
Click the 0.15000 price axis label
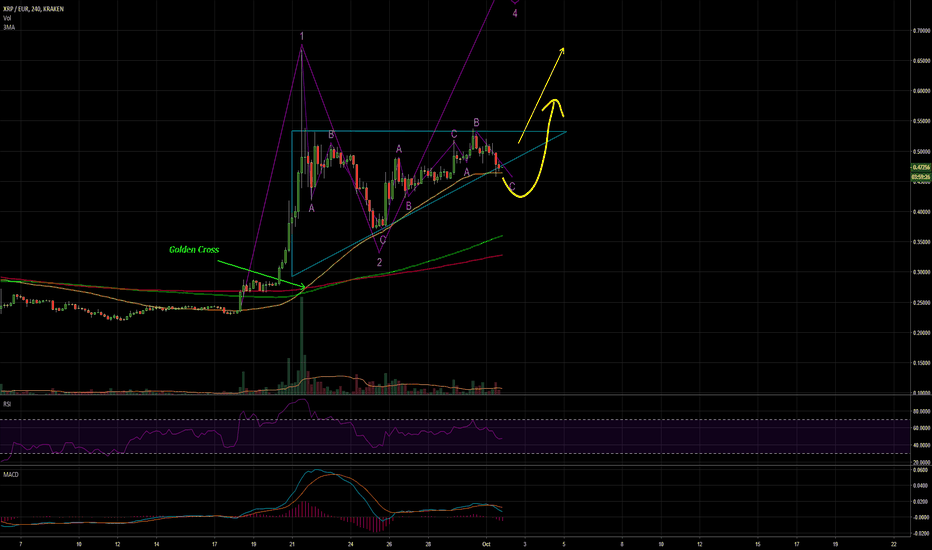pyautogui.click(x=921, y=363)
